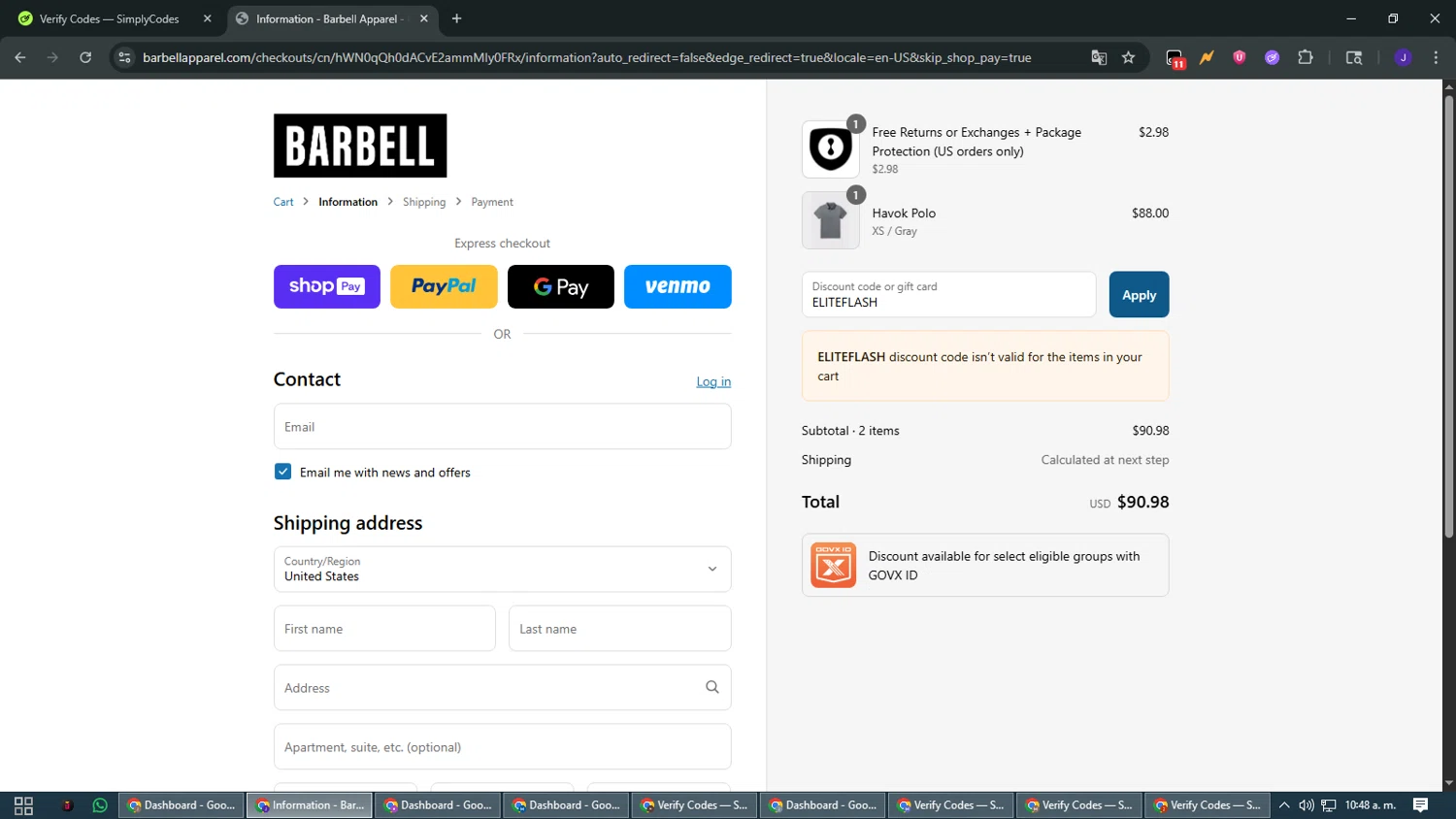Click the browser forward arrow
This screenshot has height=819, width=1456.
click(52, 57)
